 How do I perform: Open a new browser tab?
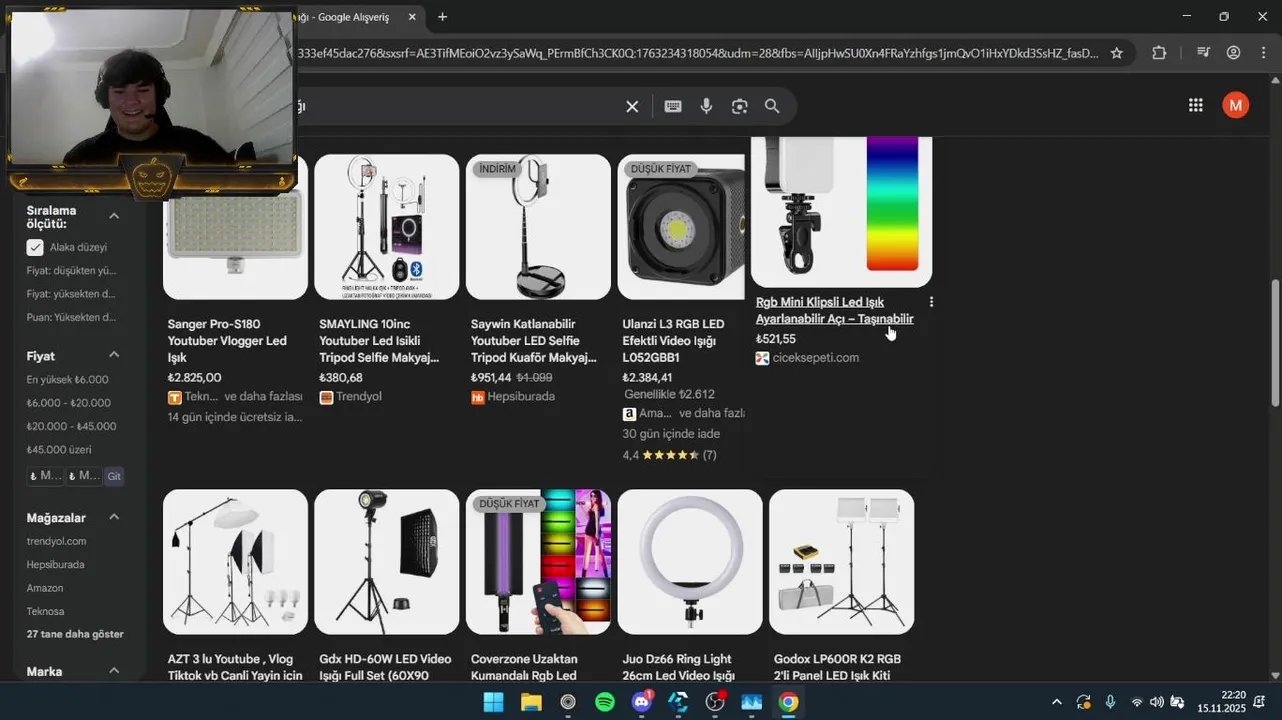pos(442,17)
